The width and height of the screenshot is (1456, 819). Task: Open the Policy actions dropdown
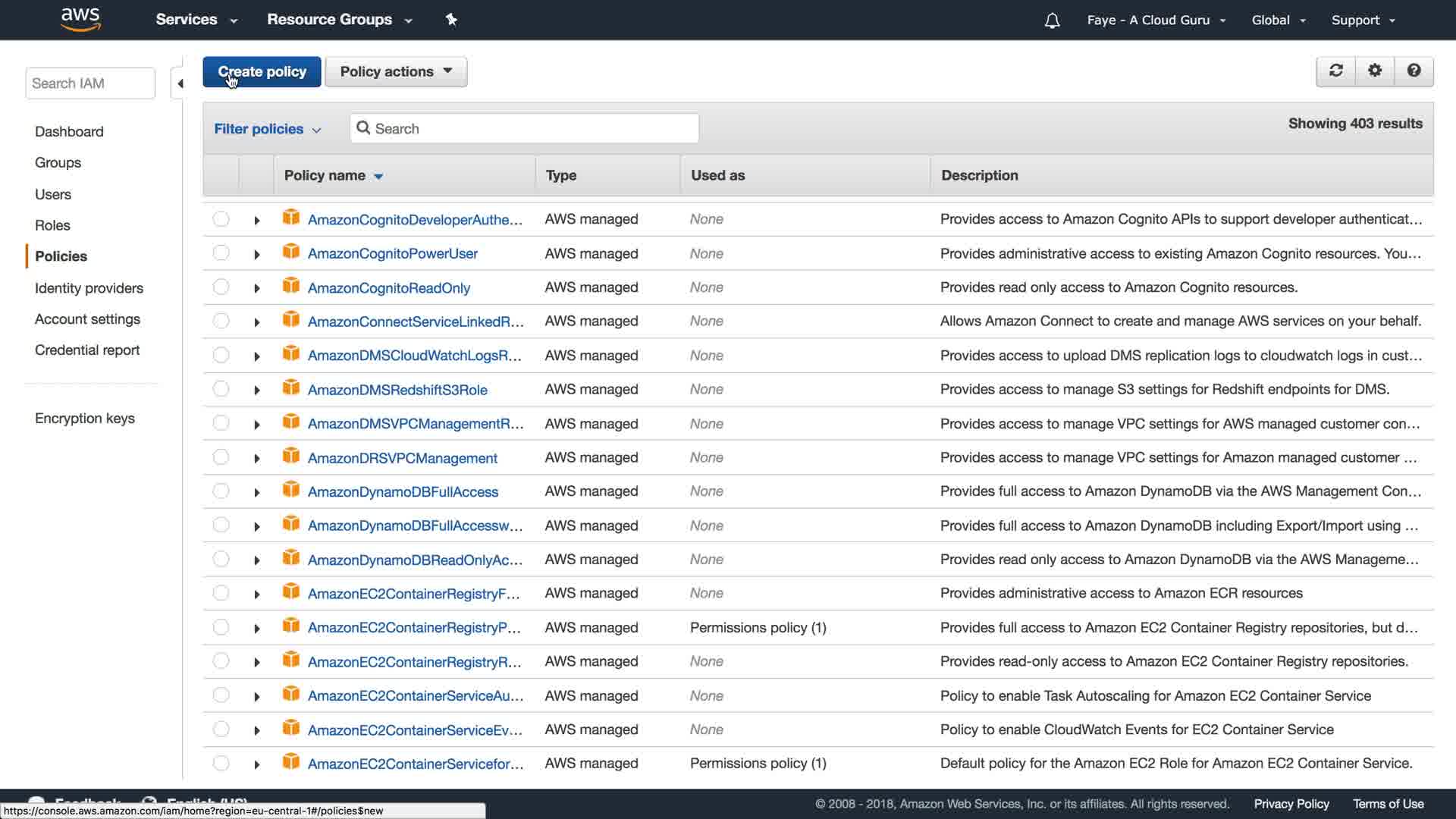396,71
